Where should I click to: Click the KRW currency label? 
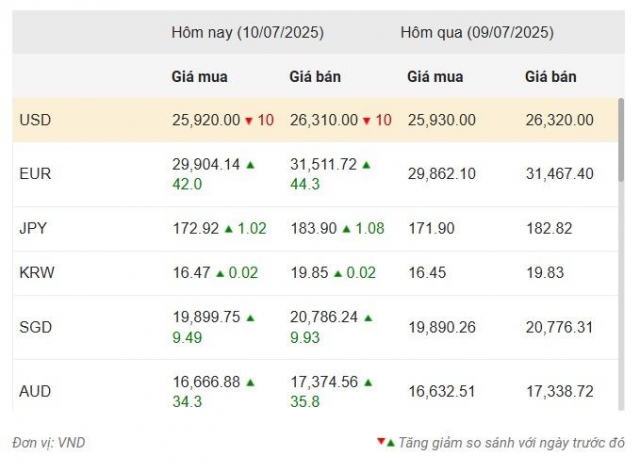37,273
